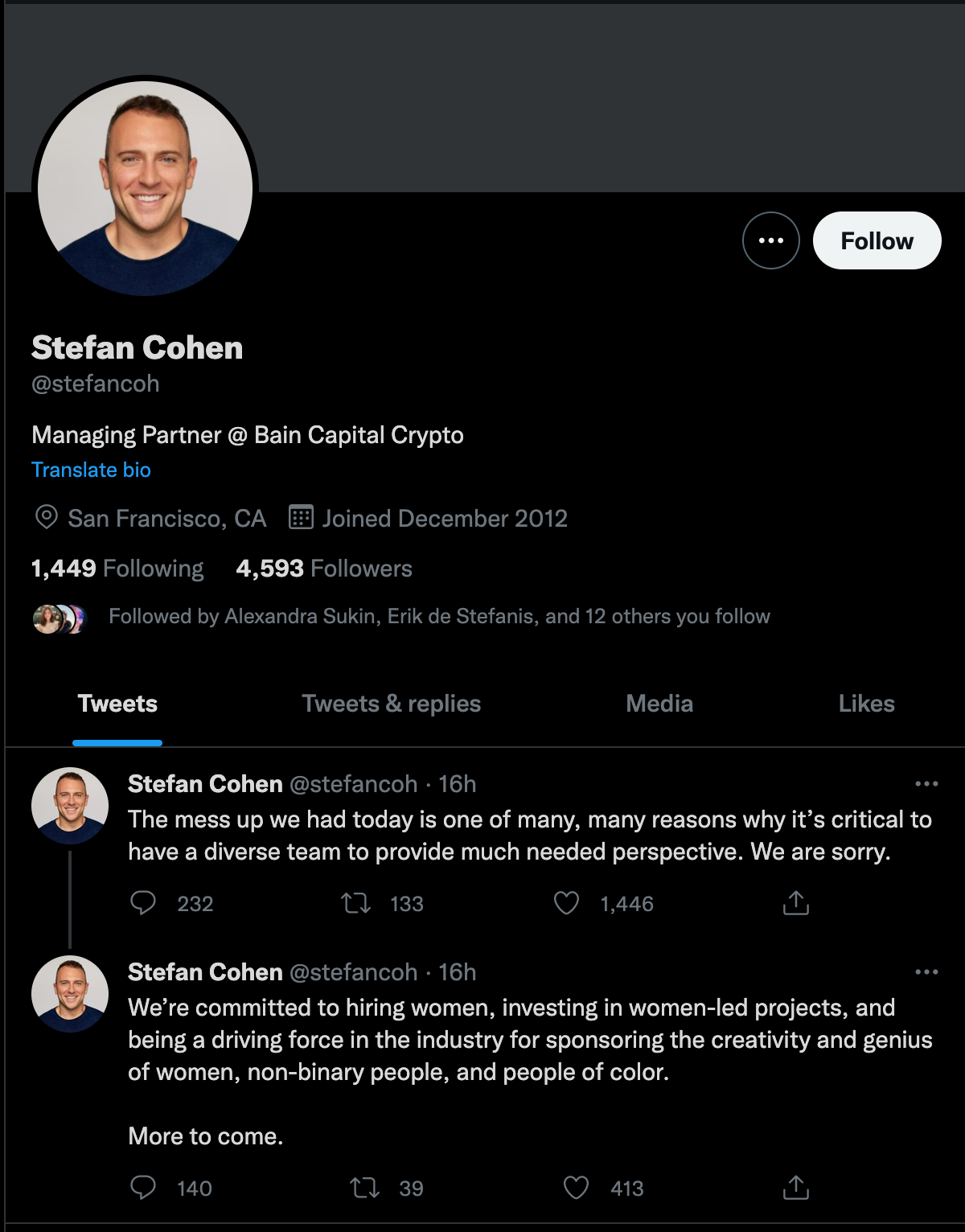The height and width of the screenshot is (1232, 965).
Task: Share the second tweet
Action: coord(795,1188)
